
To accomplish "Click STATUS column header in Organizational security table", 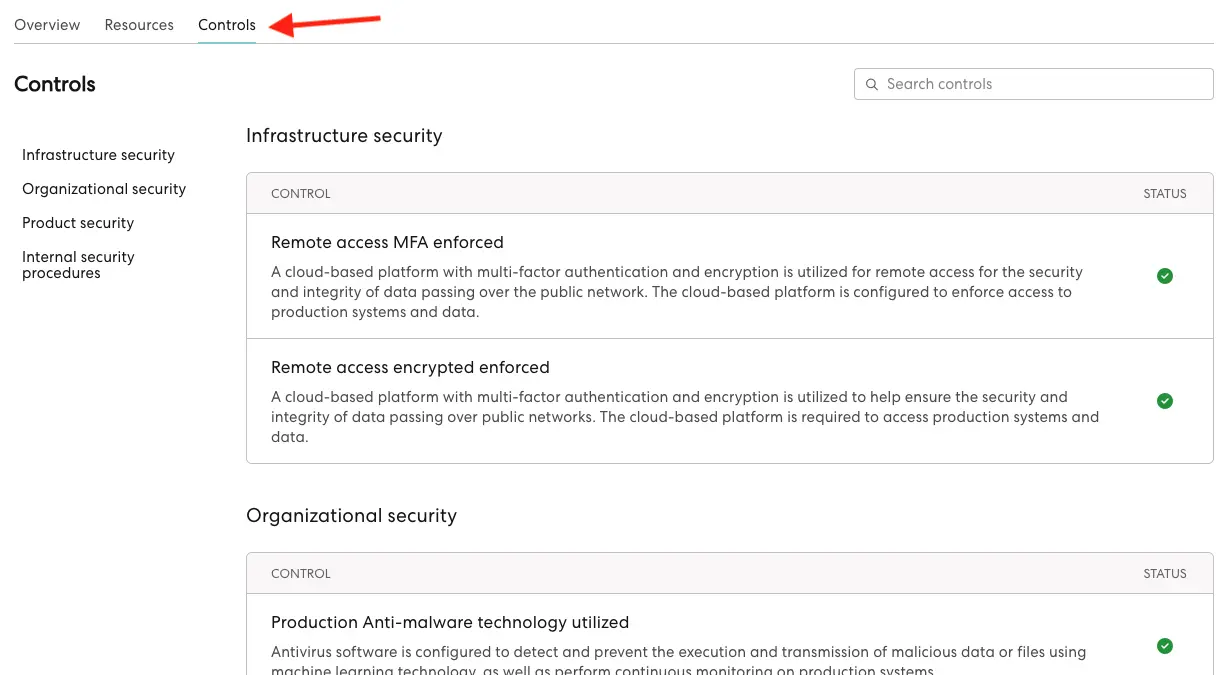I will [1164, 574].
